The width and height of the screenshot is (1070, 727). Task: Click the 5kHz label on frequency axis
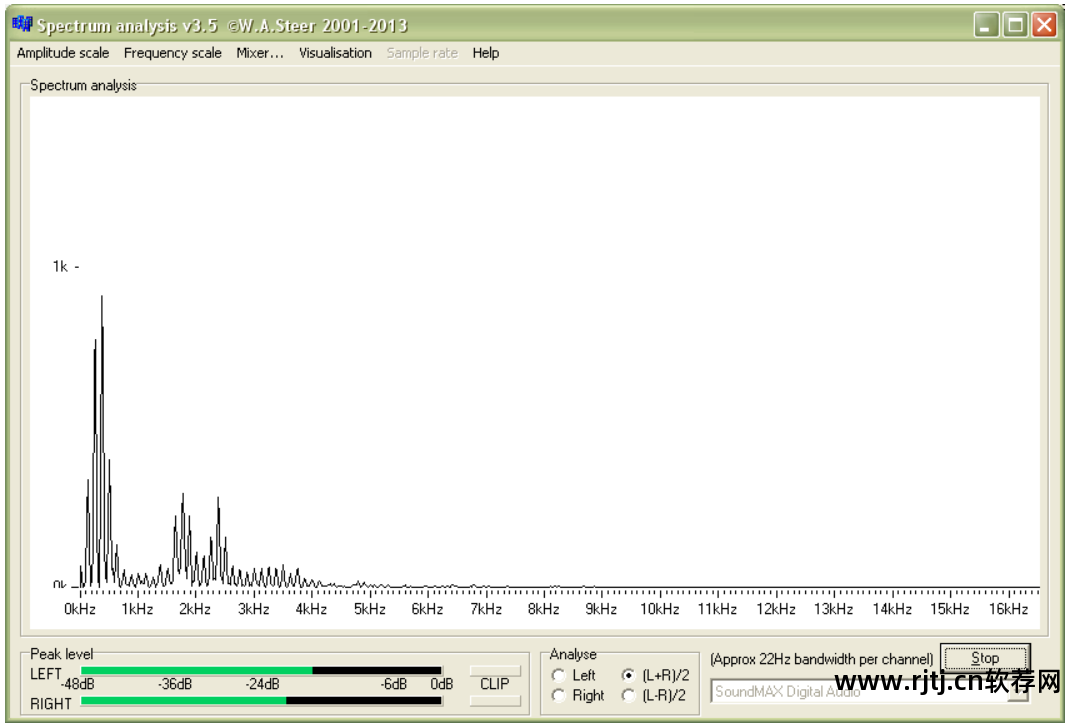coord(369,609)
